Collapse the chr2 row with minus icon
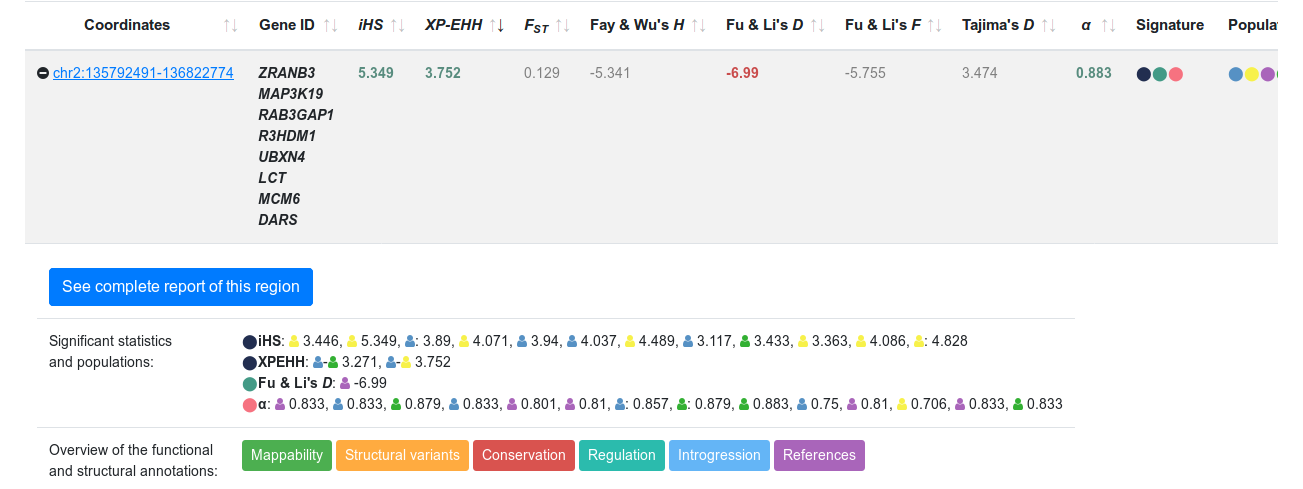The height and width of the screenshot is (489, 1303). pyautogui.click(x=43, y=73)
